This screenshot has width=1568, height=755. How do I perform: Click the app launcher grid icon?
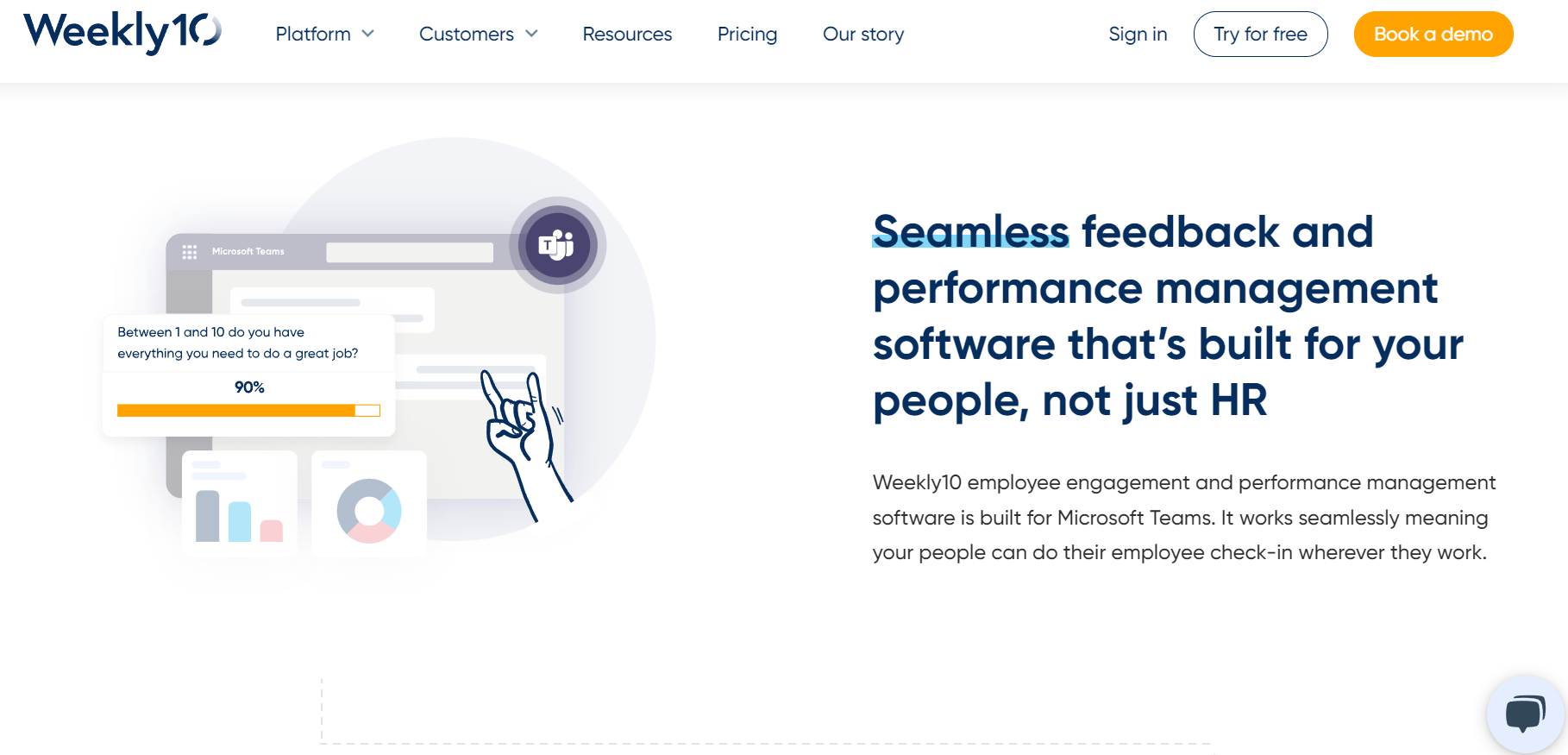(x=190, y=252)
